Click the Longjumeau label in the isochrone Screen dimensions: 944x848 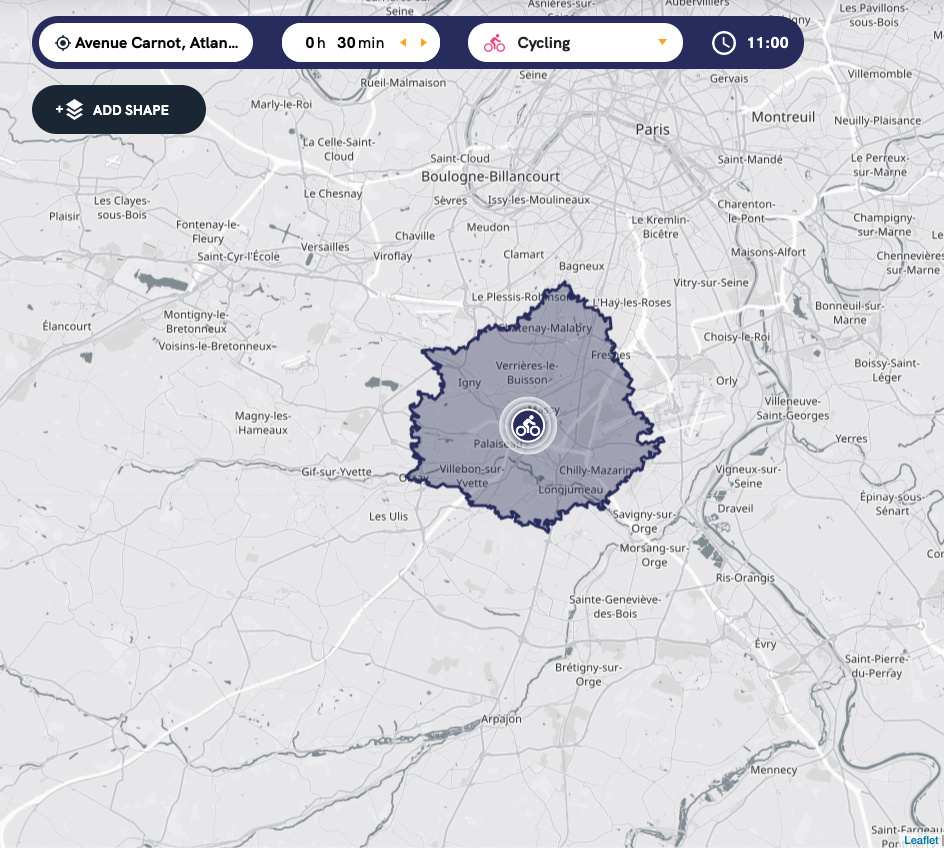click(571, 490)
